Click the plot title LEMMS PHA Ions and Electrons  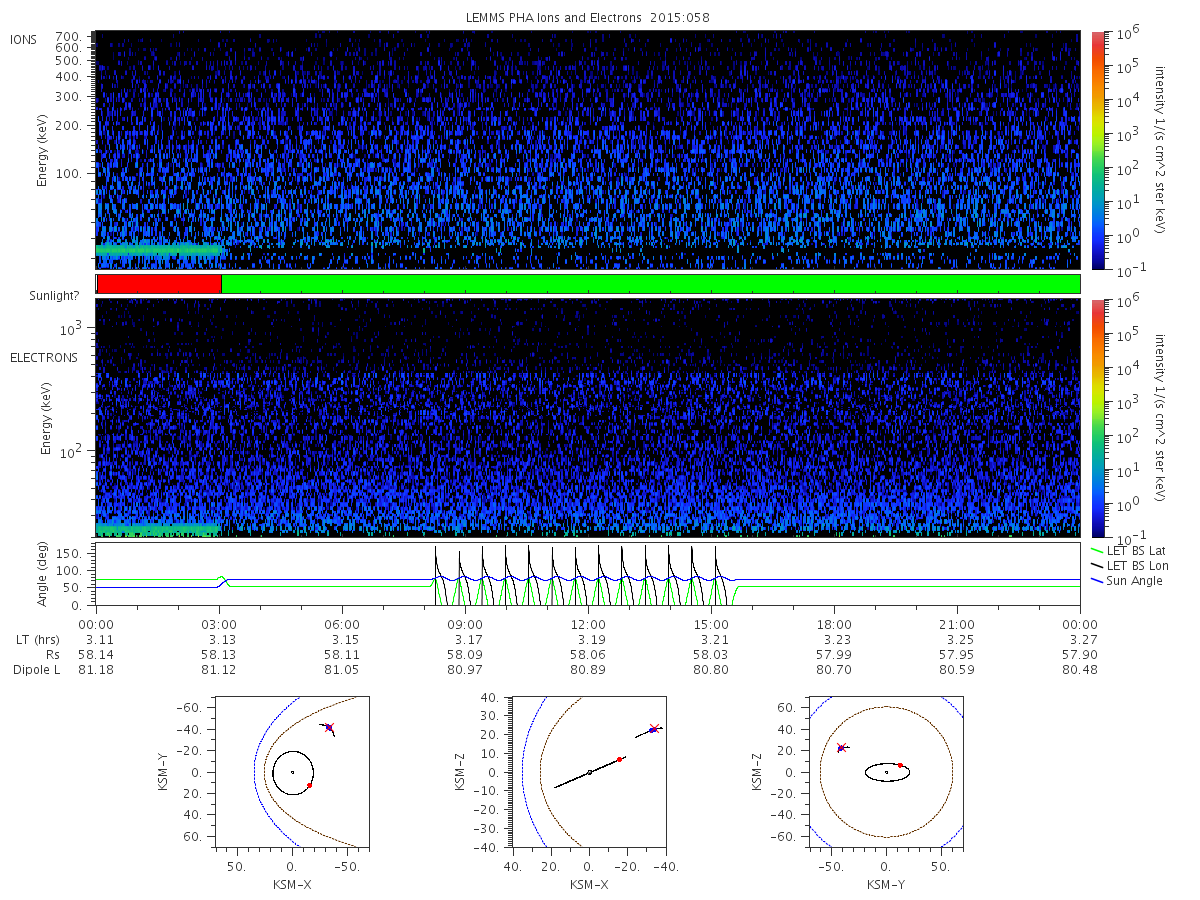click(x=587, y=17)
